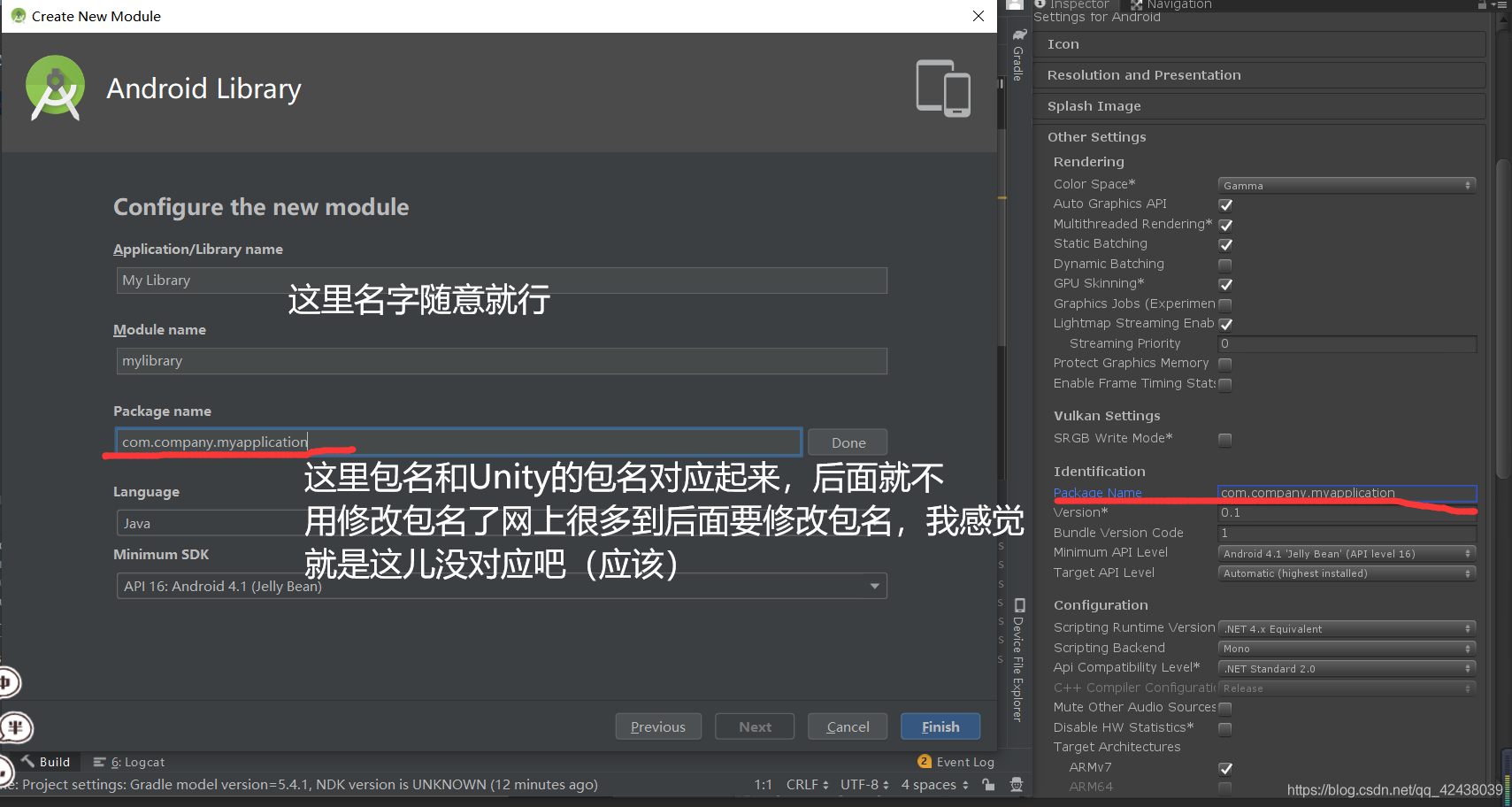The height and width of the screenshot is (807, 1512).
Task: Toggle ARMv7 target architecture checkbox
Action: (x=1225, y=768)
